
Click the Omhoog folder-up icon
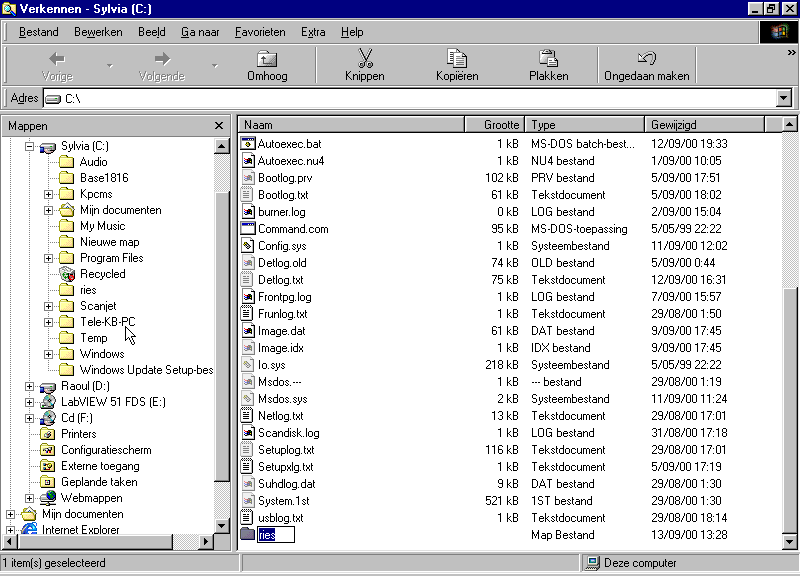267,58
